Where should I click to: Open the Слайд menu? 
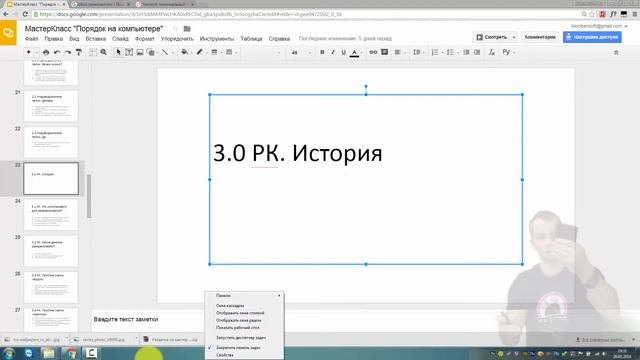coord(120,39)
